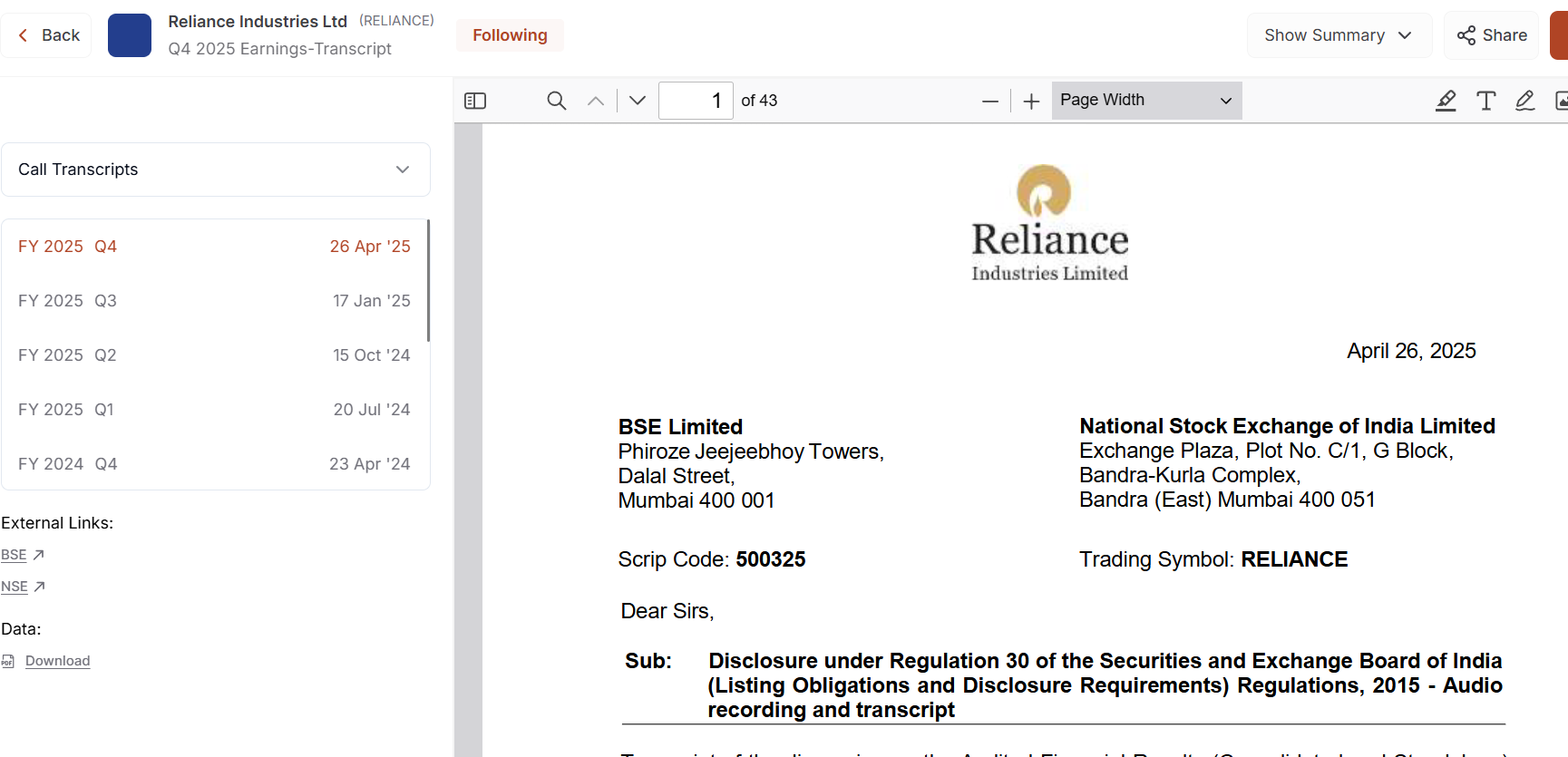This screenshot has width=1568, height=757.
Task: Select the Draw pen tool
Action: pyautogui.click(x=1525, y=101)
